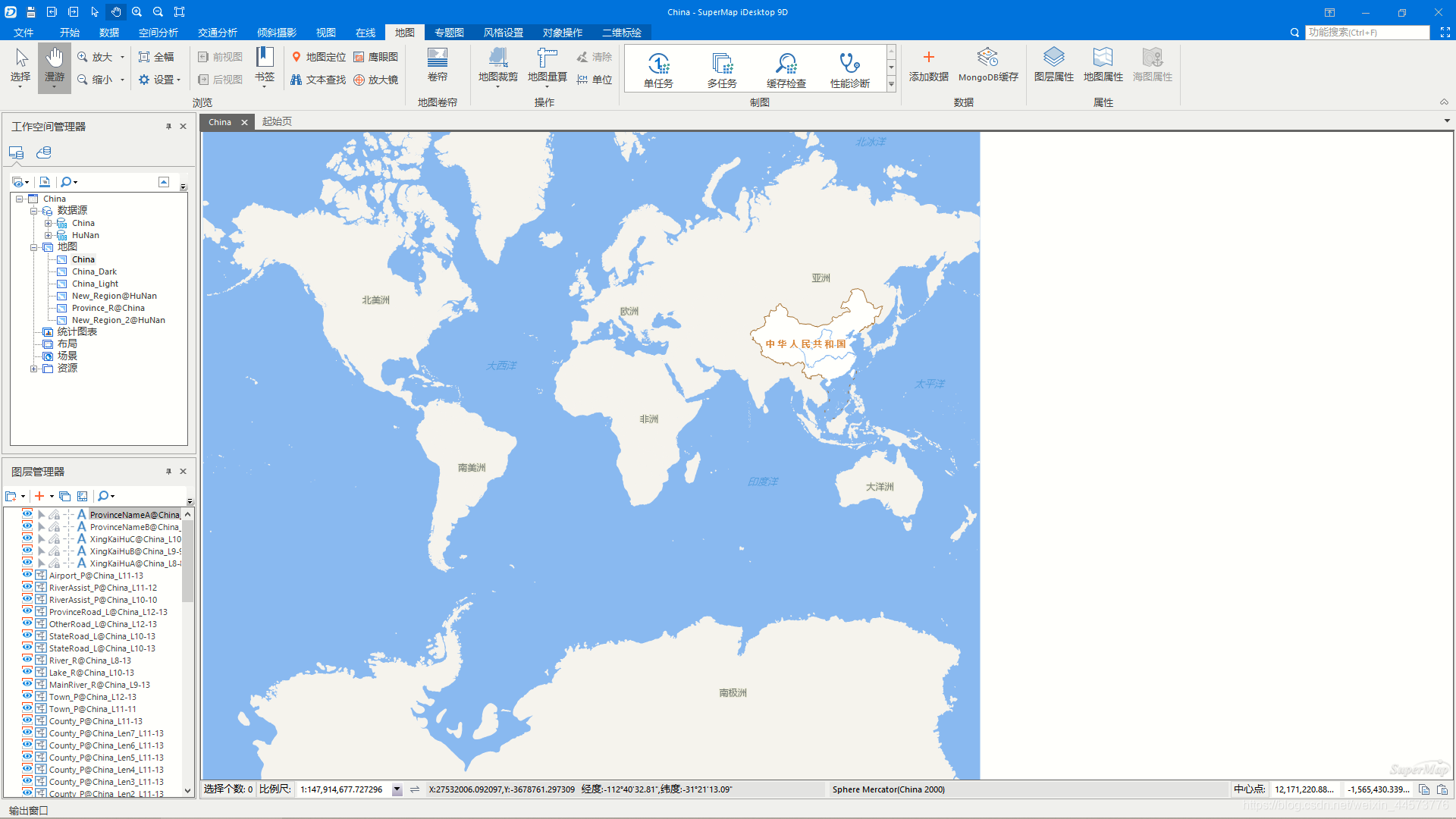Toggle visibility of River_R@China_L8-13 layer
The width and height of the screenshot is (1456, 819).
point(27,660)
